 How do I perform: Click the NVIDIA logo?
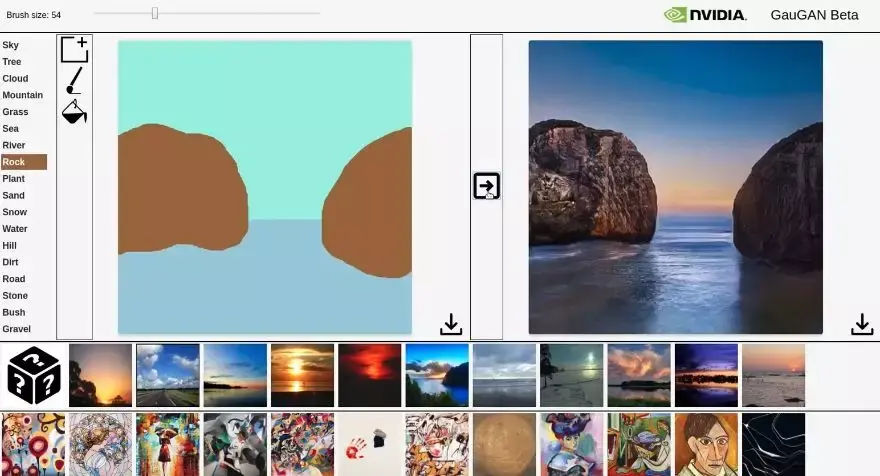tap(705, 15)
